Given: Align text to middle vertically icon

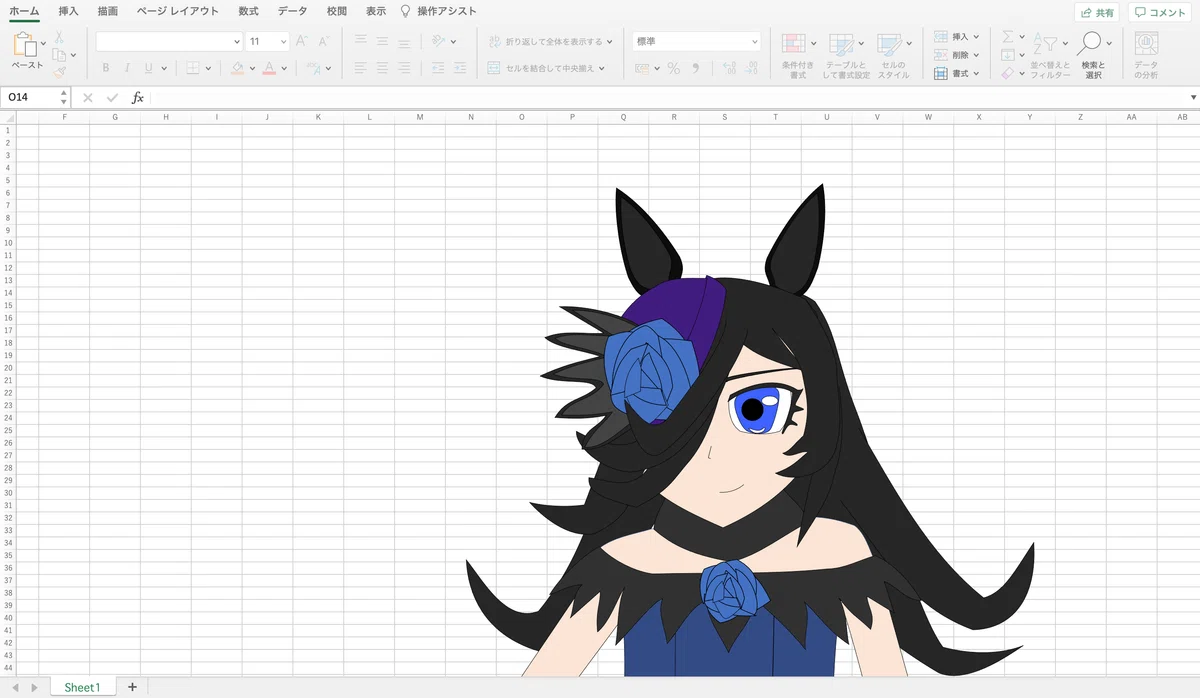Looking at the screenshot, I should point(382,41).
